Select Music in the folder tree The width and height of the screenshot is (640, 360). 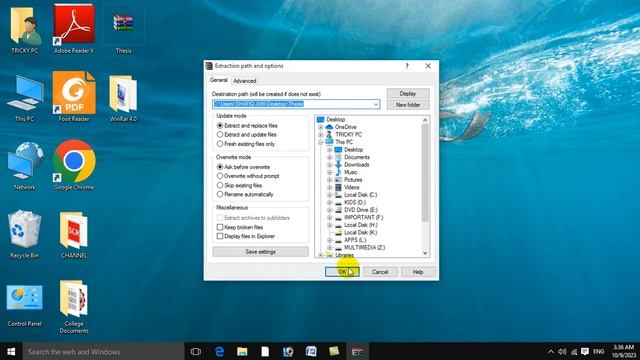point(351,172)
